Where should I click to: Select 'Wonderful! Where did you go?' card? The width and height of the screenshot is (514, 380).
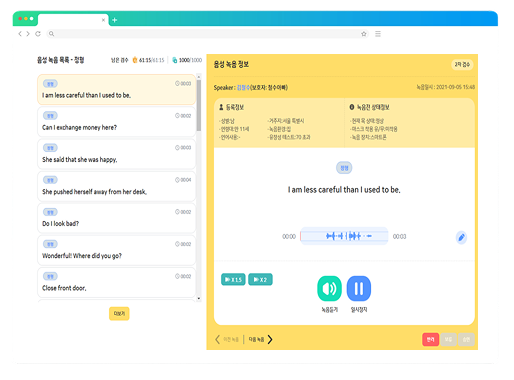pos(116,250)
